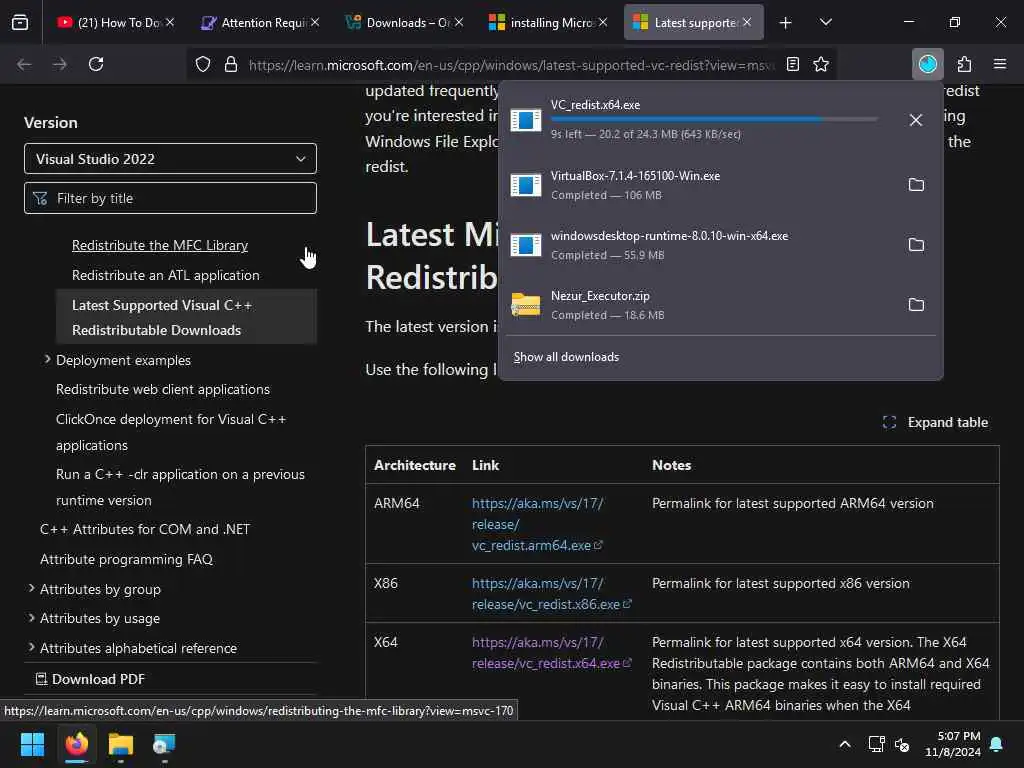Open Attribute programming FAQ
1024x768 pixels.
pos(127,559)
